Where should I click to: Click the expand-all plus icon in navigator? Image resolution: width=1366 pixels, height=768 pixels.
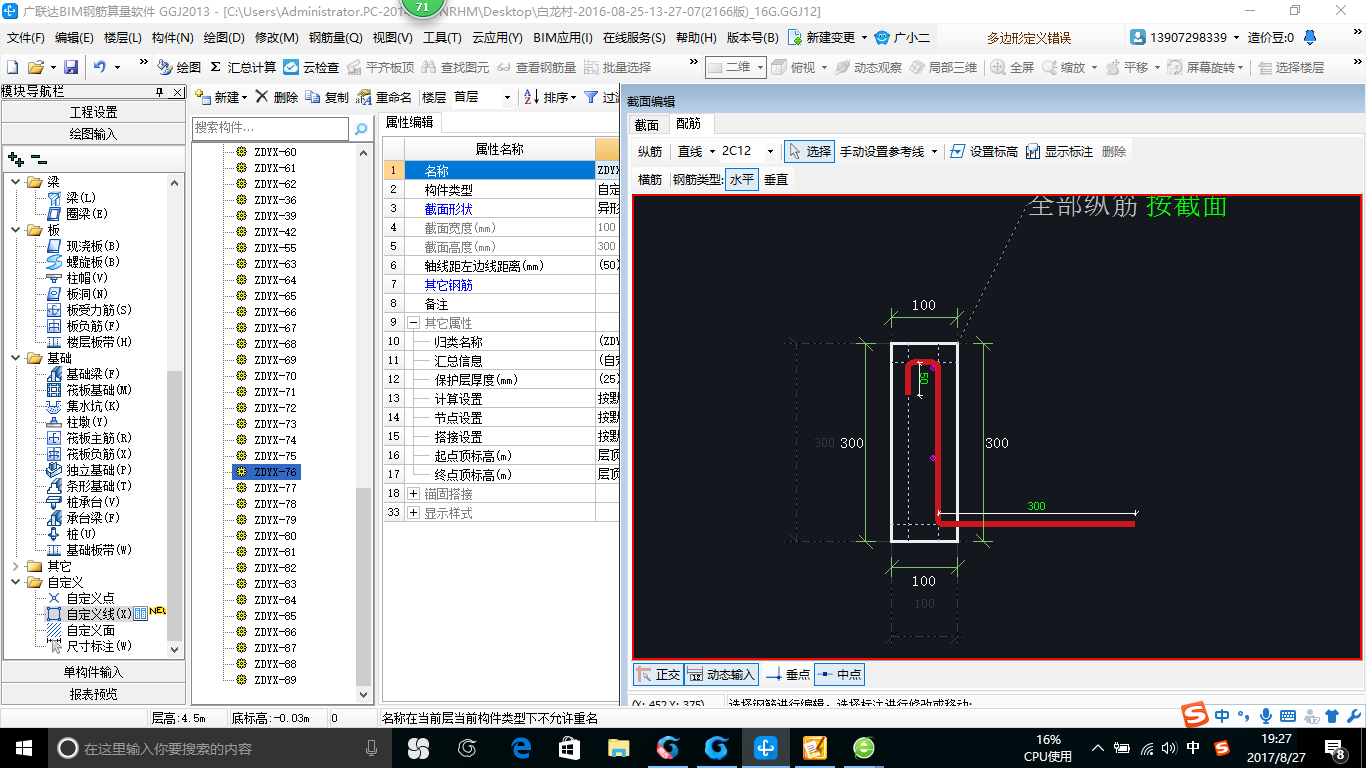(15, 158)
